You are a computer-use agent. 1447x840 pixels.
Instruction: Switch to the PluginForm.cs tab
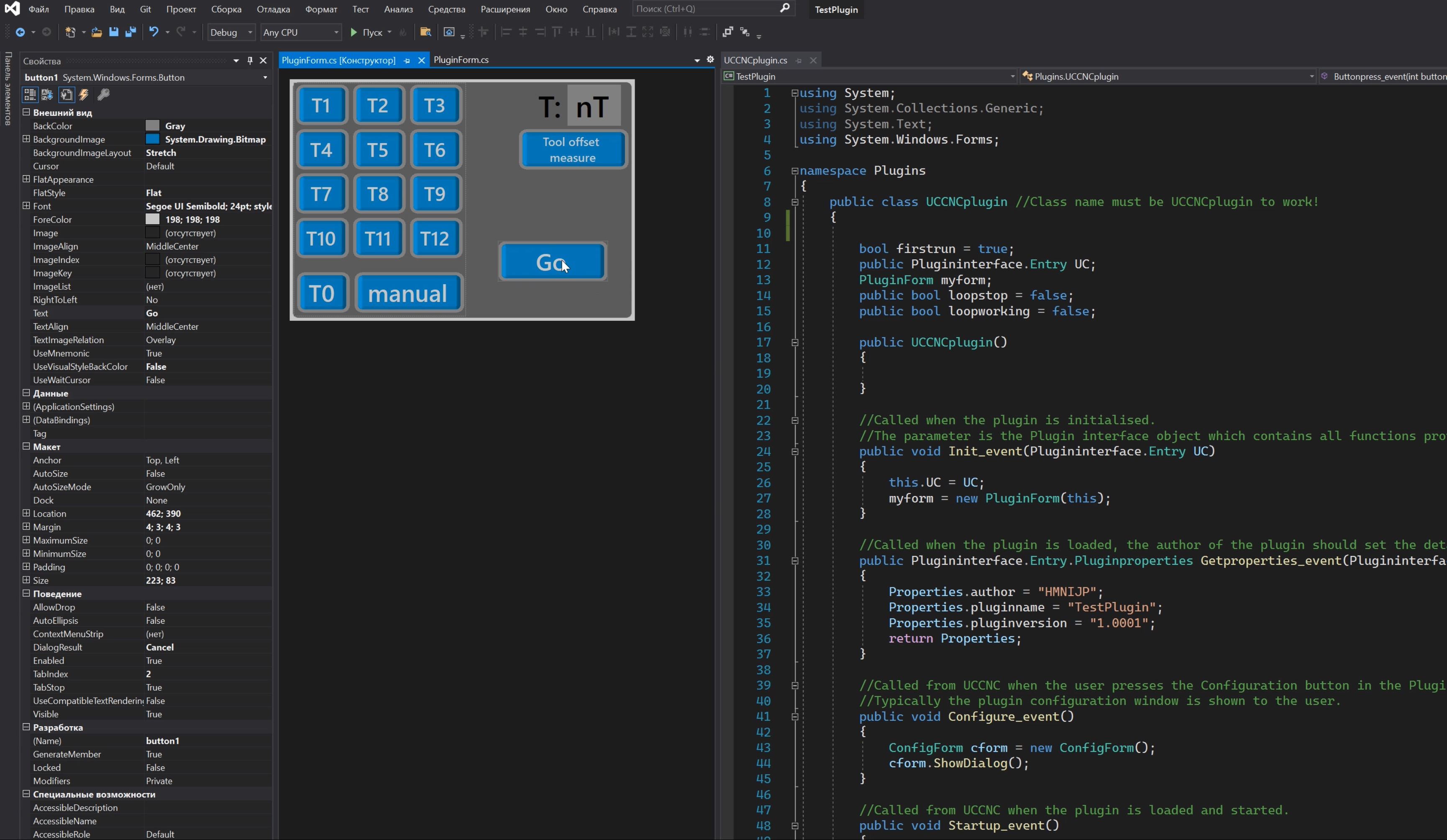pyautogui.click(x=461, y=60)
